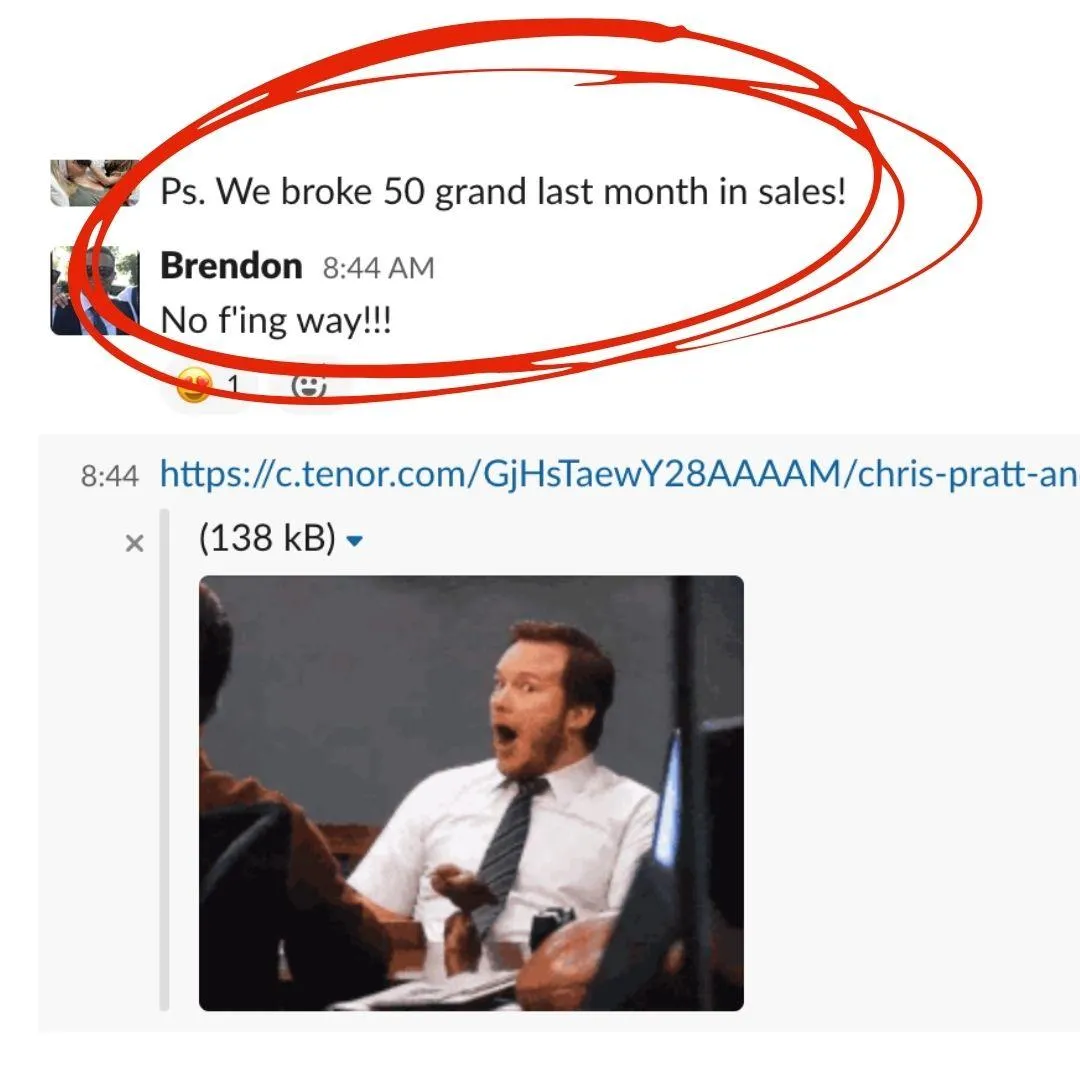
Task: Toggle the reaction count "1" pill
Action: 207,385
